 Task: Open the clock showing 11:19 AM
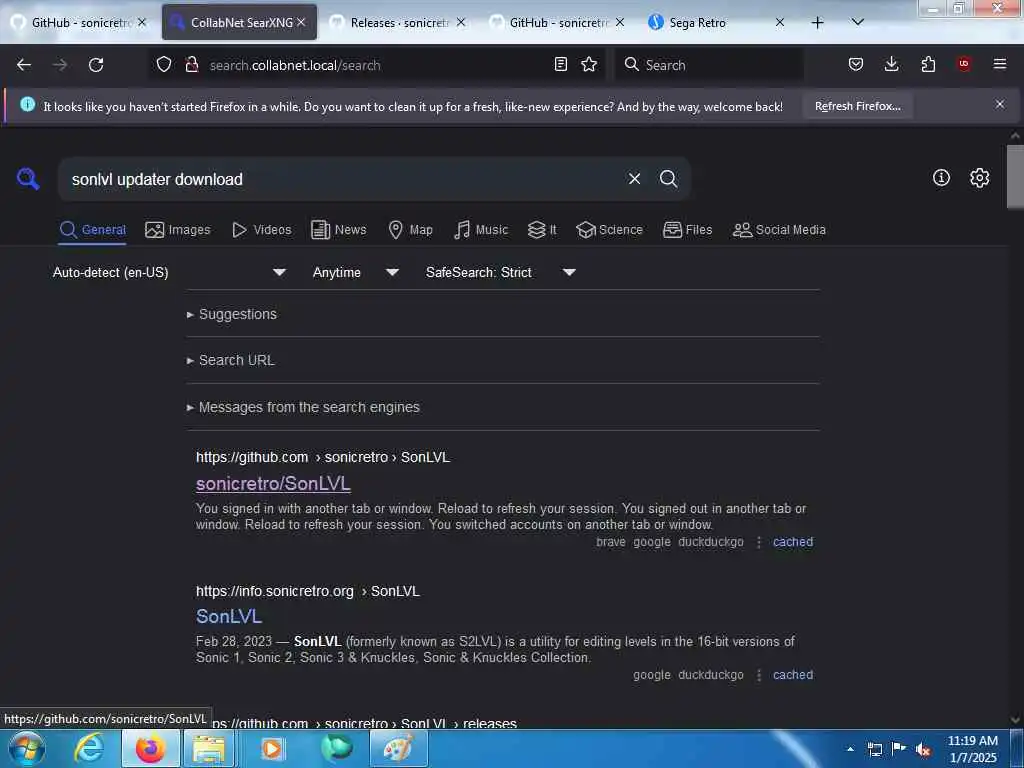tap(972, 749)
